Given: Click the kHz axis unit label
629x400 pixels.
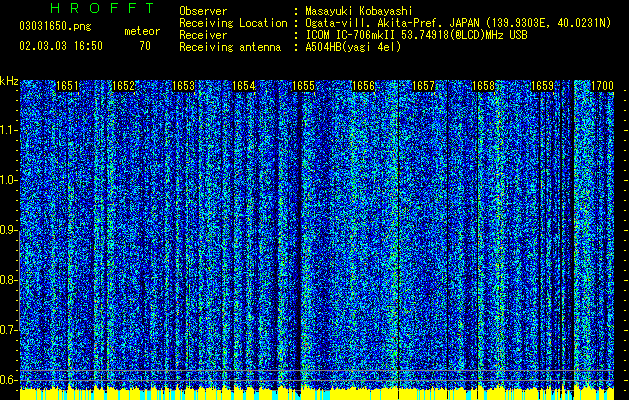Looking at the screenshot, I should click(x=9, y=81).
